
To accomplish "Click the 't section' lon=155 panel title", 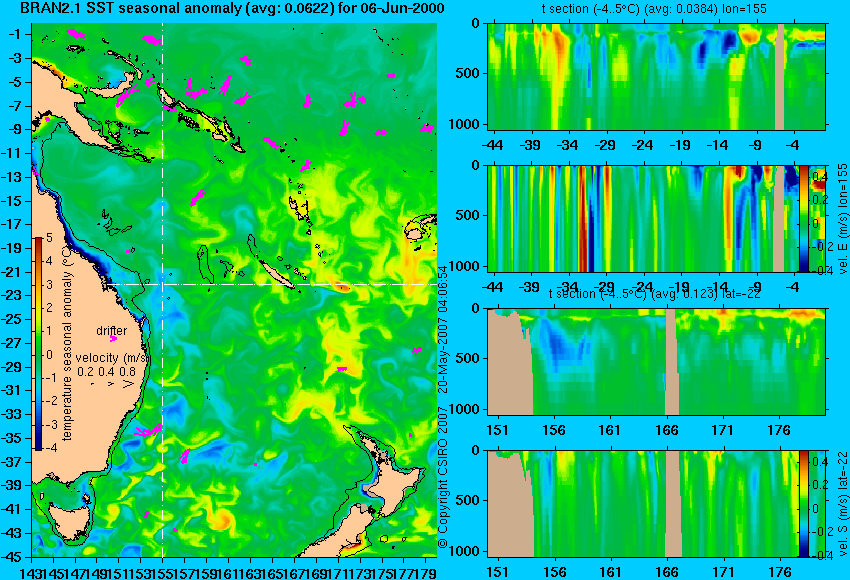I will coord(654,9).
